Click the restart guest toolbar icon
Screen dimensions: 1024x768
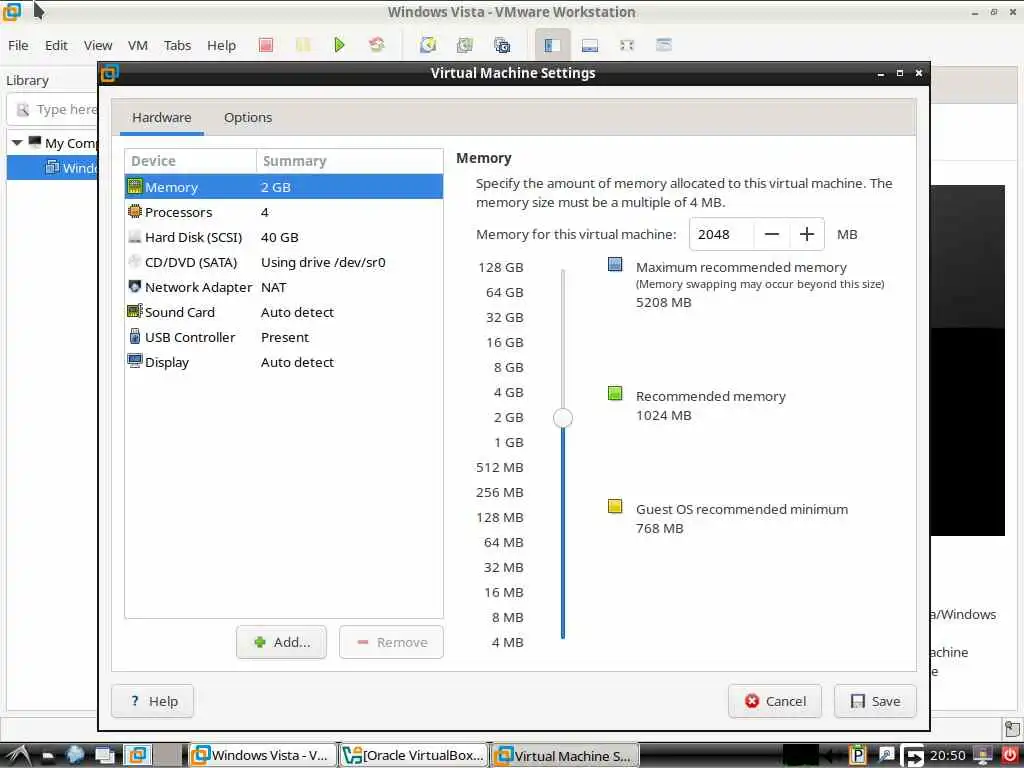377,45
